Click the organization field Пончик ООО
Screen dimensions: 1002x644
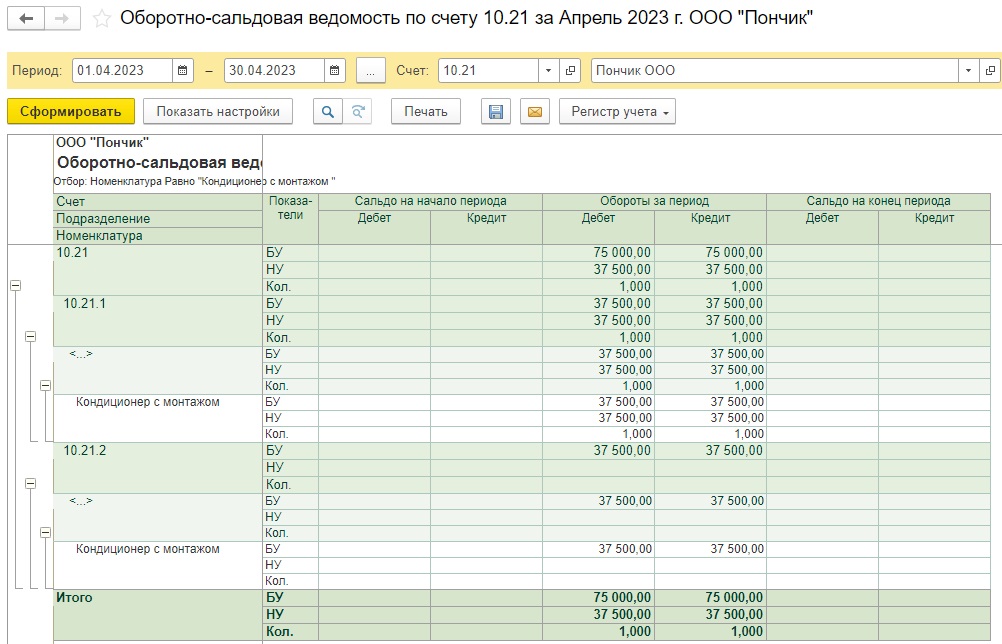(775, 70)
